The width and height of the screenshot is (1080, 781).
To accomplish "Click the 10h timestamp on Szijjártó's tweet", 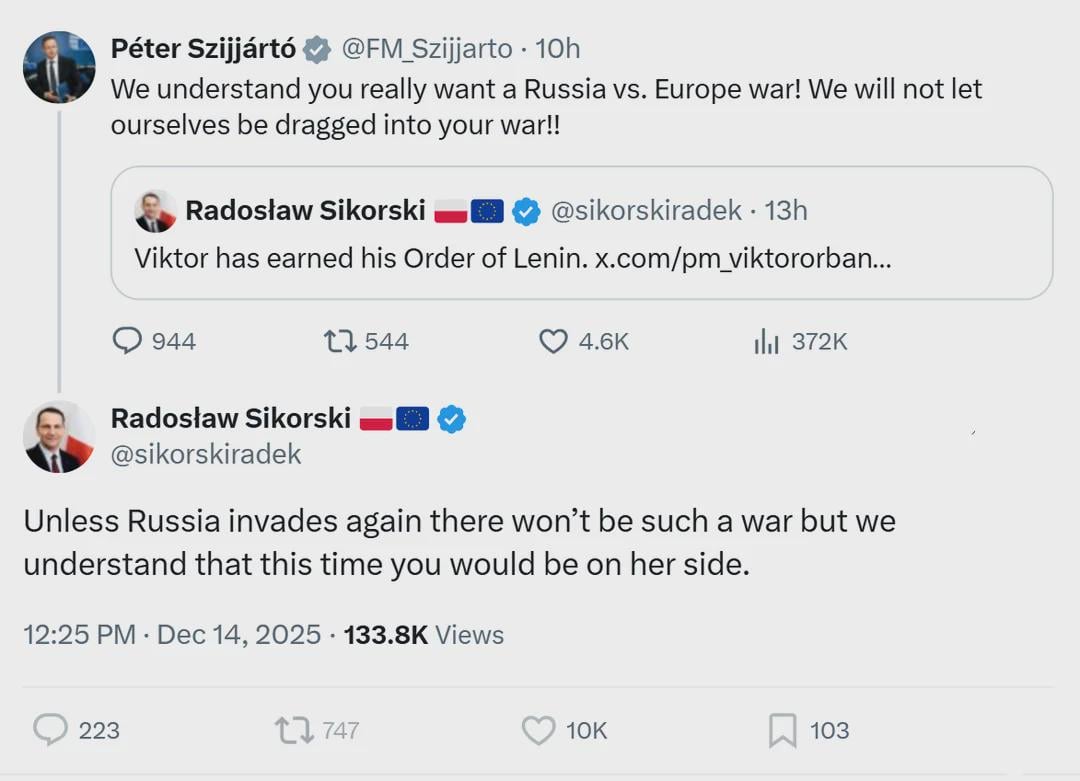I will pyautogui.click(x=558, y=48).
